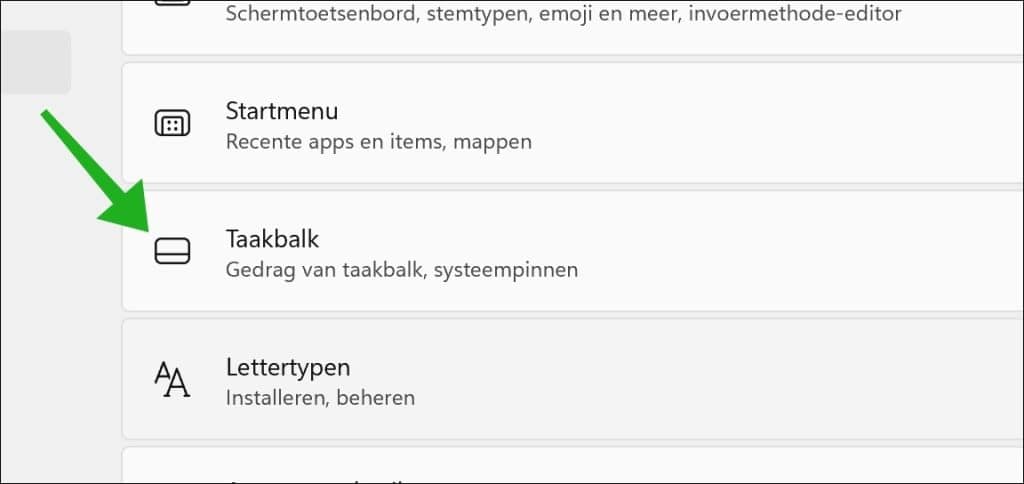Click the word 'systeempinnen' under Taakbalk
Image resolution: width=1024 pixels, height=484 pixels.
point(506,270)
